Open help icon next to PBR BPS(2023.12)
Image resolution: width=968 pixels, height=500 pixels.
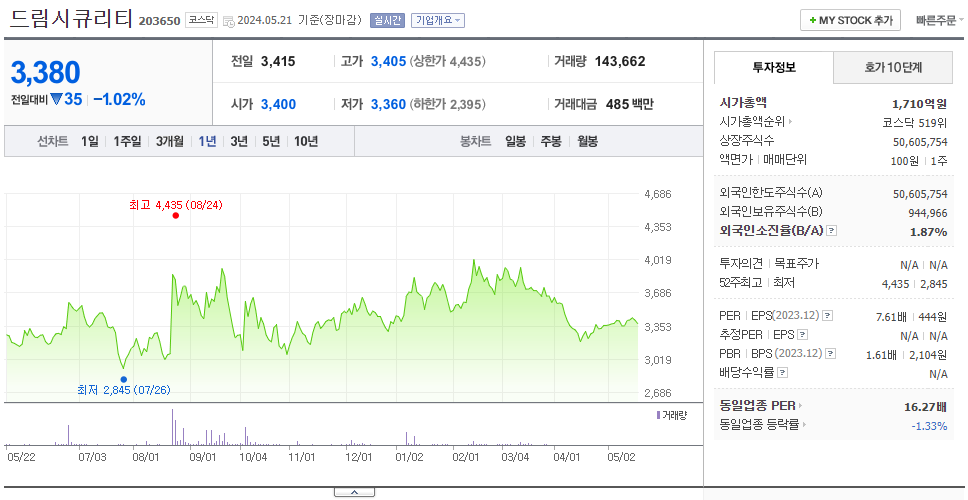click(x=831, y=354)
